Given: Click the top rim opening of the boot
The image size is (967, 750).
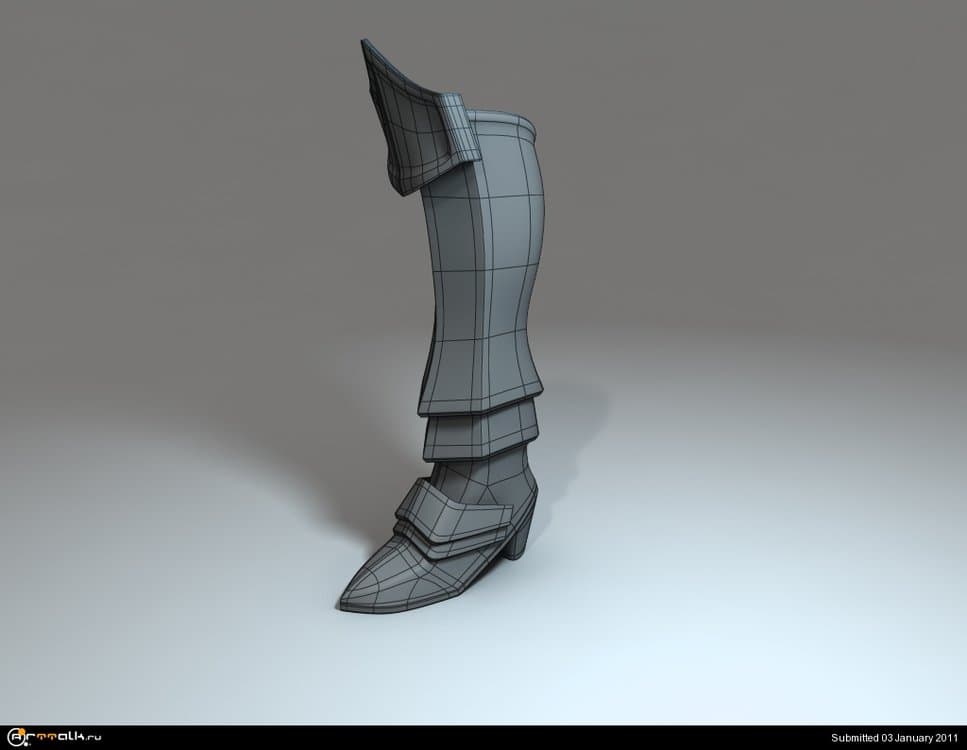Looking at the screenshot, I should (x=507, y=124).
